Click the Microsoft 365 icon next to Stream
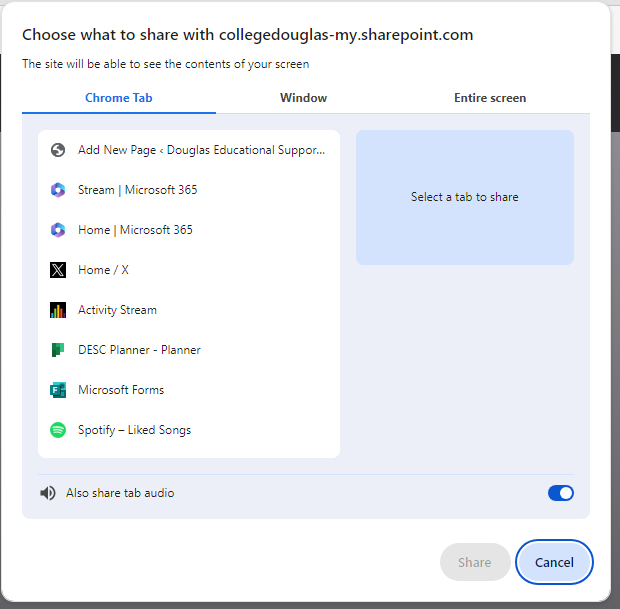The height and width of the screenshot is (609, 620). point(58,190)
